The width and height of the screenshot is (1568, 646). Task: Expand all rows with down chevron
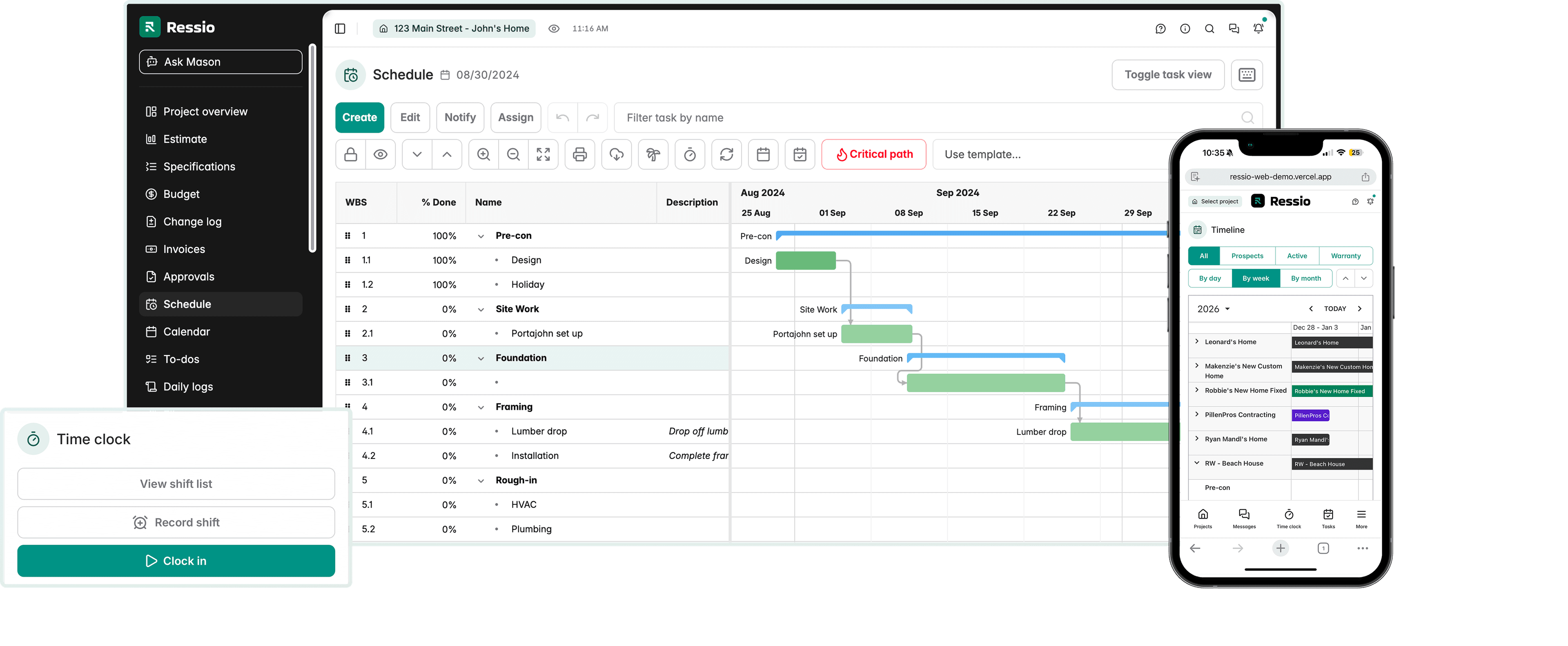(x=417, y=155)
